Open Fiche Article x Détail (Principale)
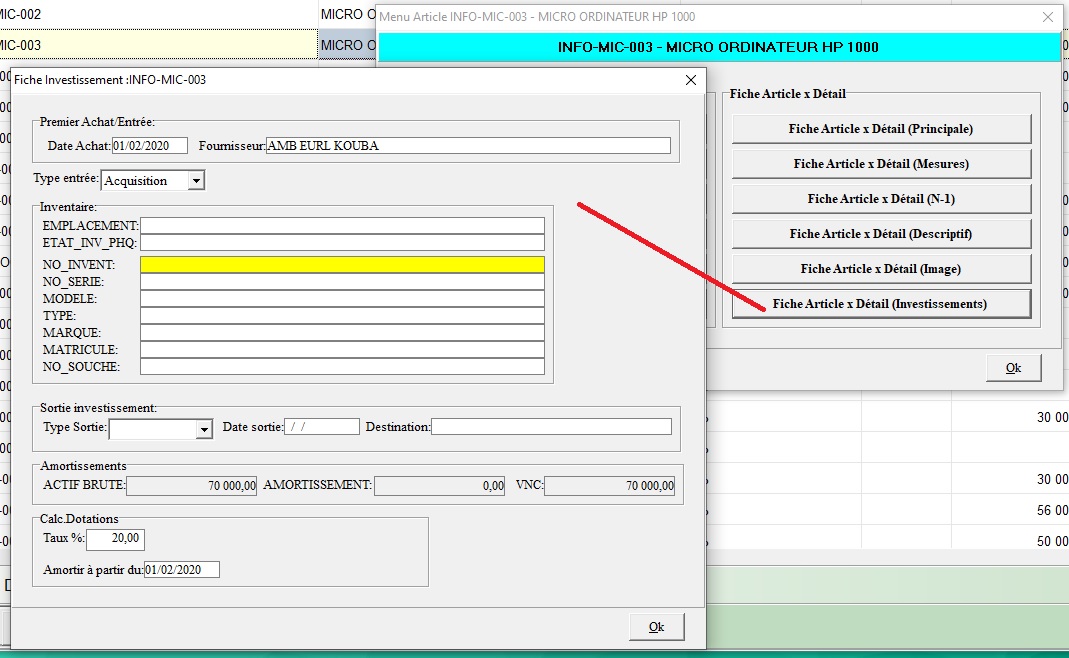Image resolution: width=1069 pixels, height=658 pixels. tap(880, 129)
